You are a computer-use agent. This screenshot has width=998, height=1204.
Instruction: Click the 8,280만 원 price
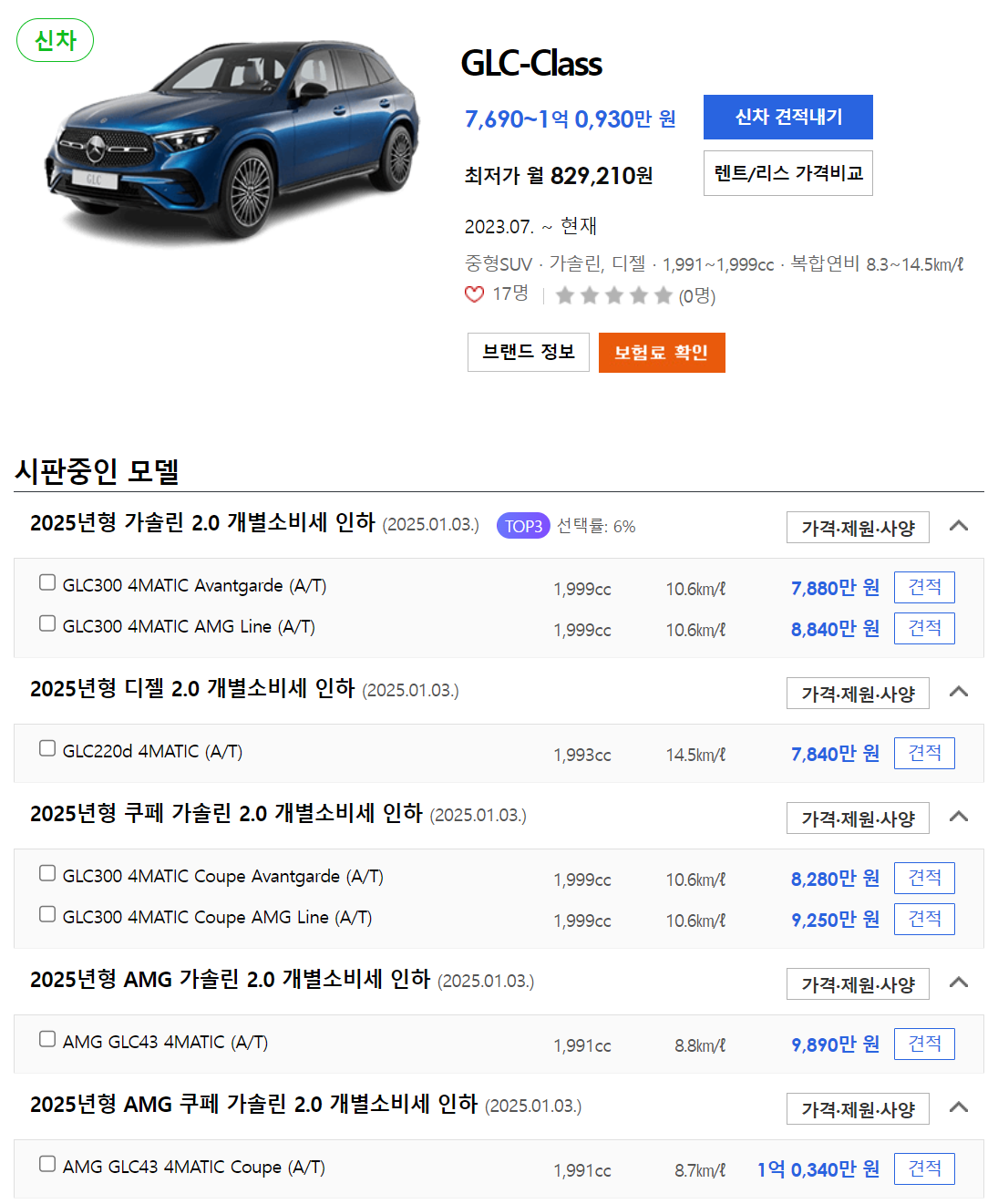[835, 879]
